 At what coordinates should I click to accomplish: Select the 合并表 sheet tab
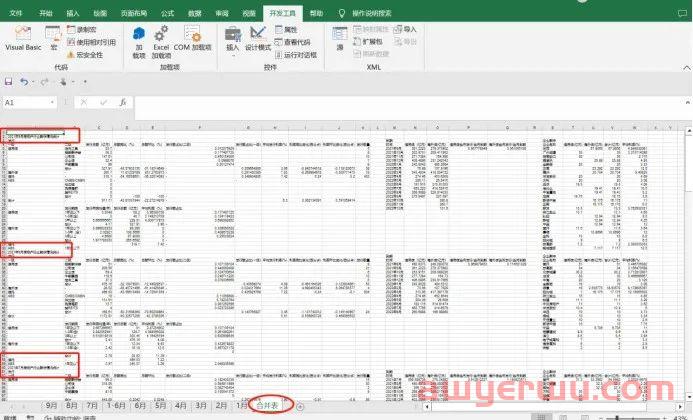tap(268, 405)
